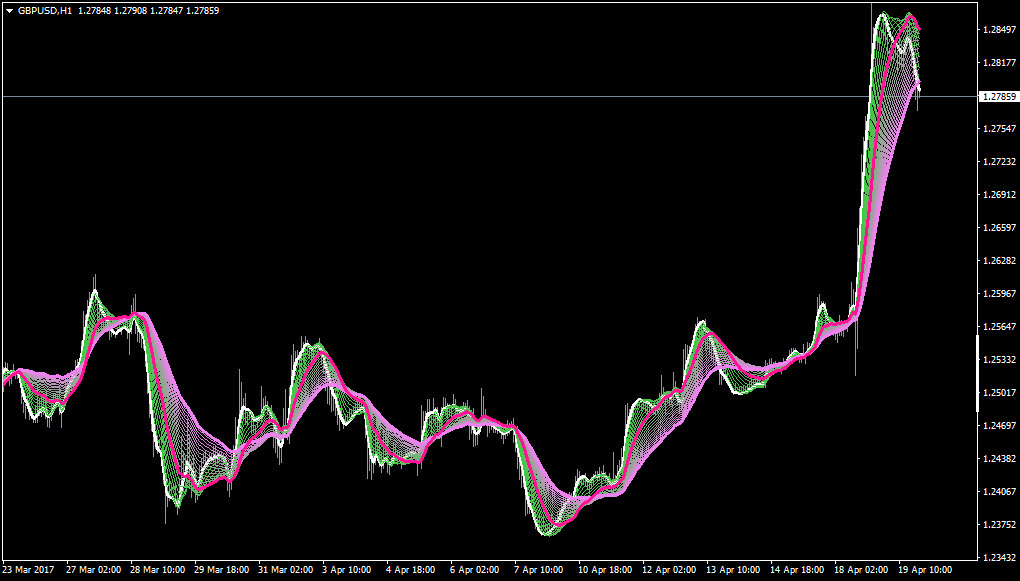Select the 23 Mar 2017 date label

[27, 570]
